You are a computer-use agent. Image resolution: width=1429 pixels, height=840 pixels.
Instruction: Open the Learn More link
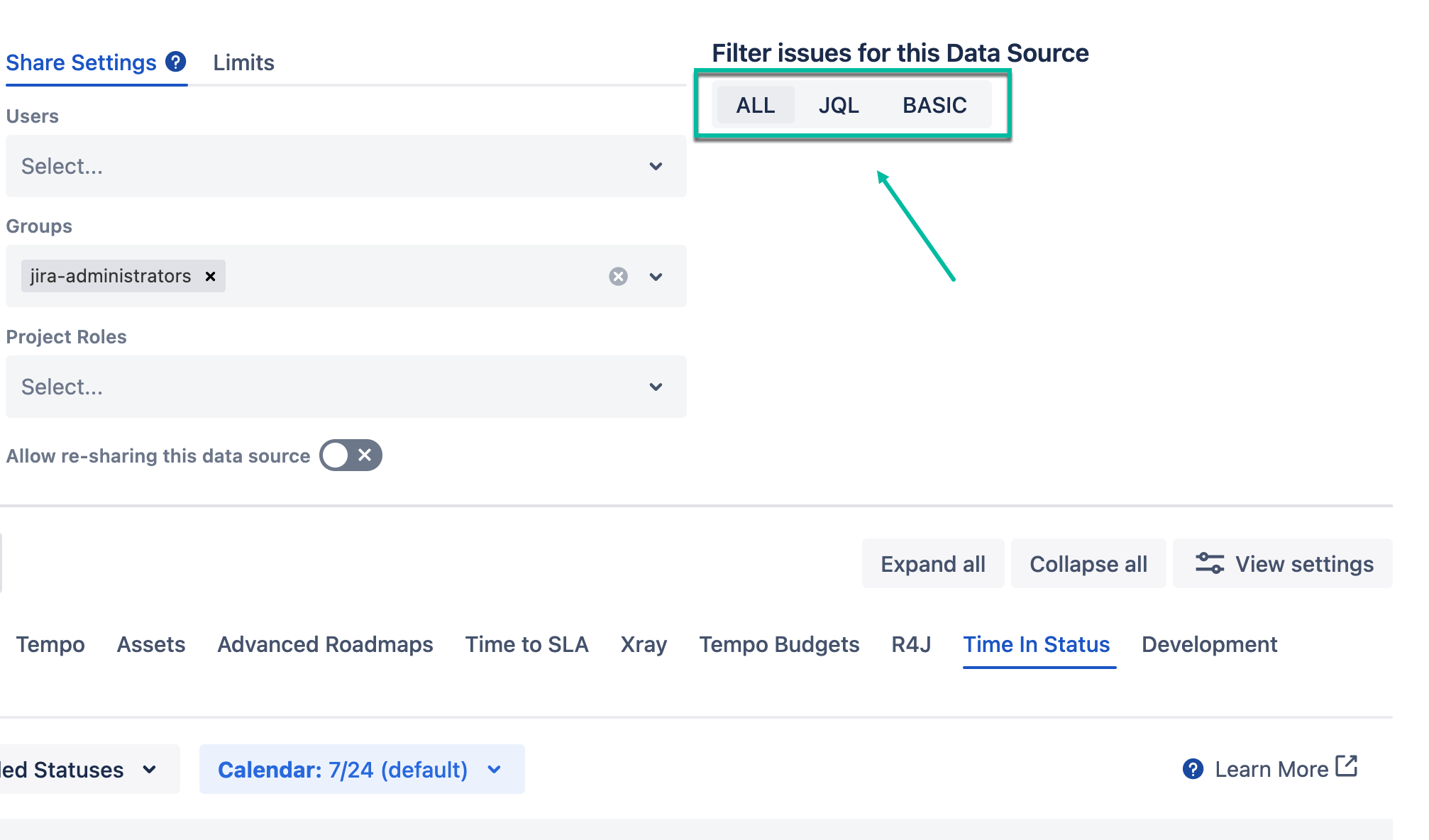1271,768
